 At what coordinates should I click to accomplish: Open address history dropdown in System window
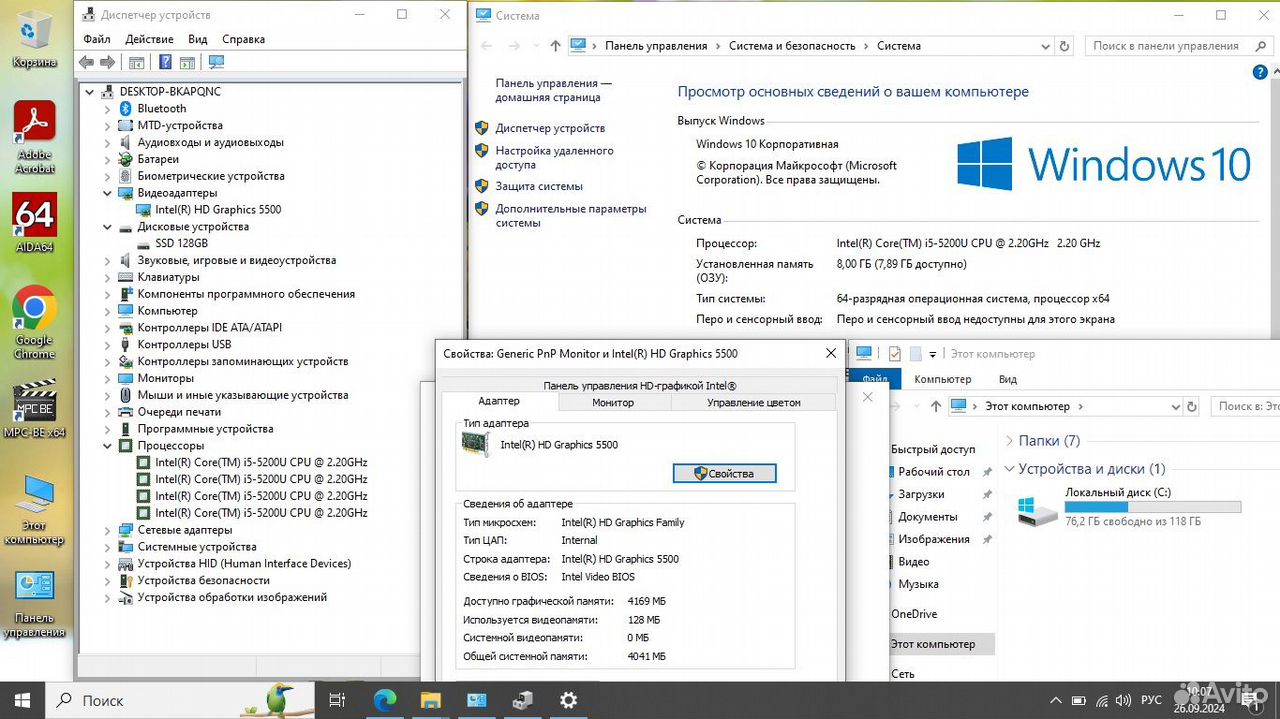[x=1045, y=46]
